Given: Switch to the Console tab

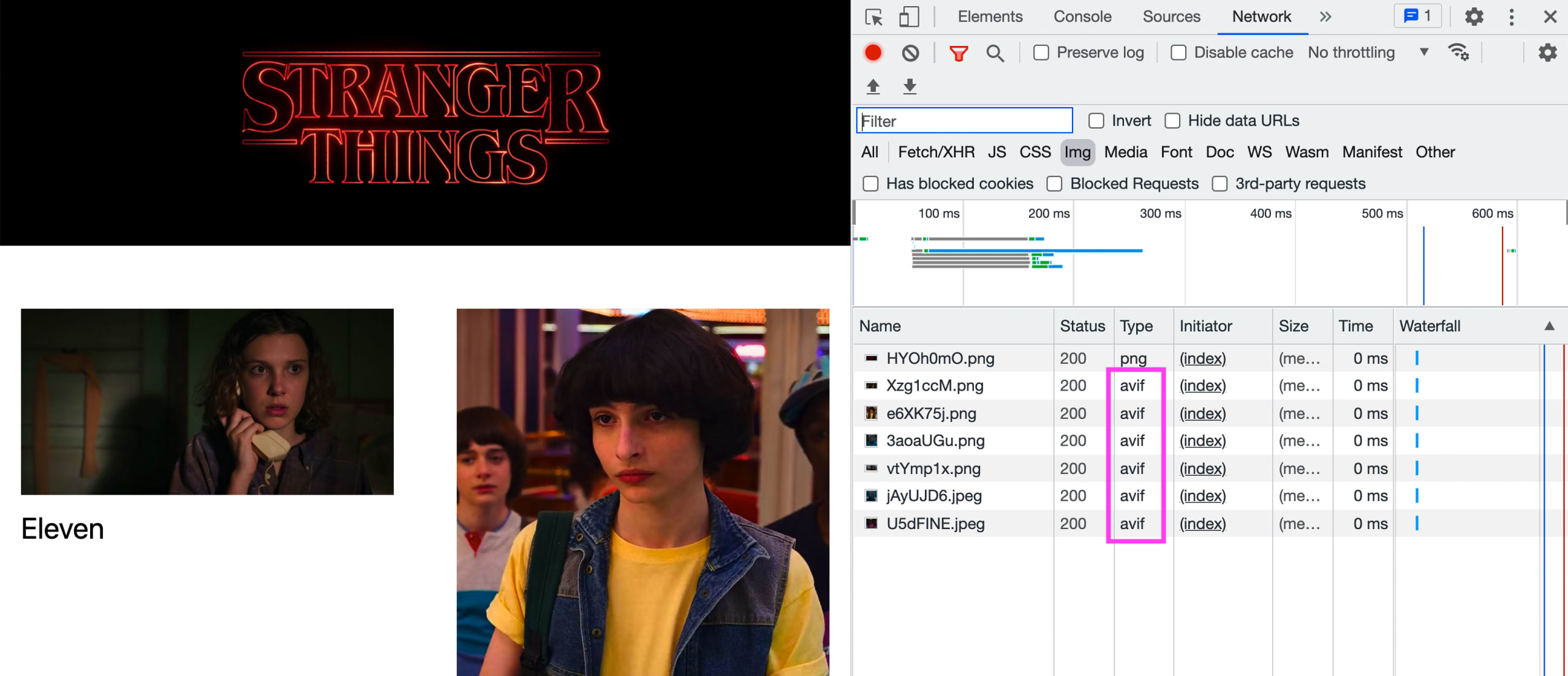Looking at the screenshot, I should click(x=1082, y=17).
